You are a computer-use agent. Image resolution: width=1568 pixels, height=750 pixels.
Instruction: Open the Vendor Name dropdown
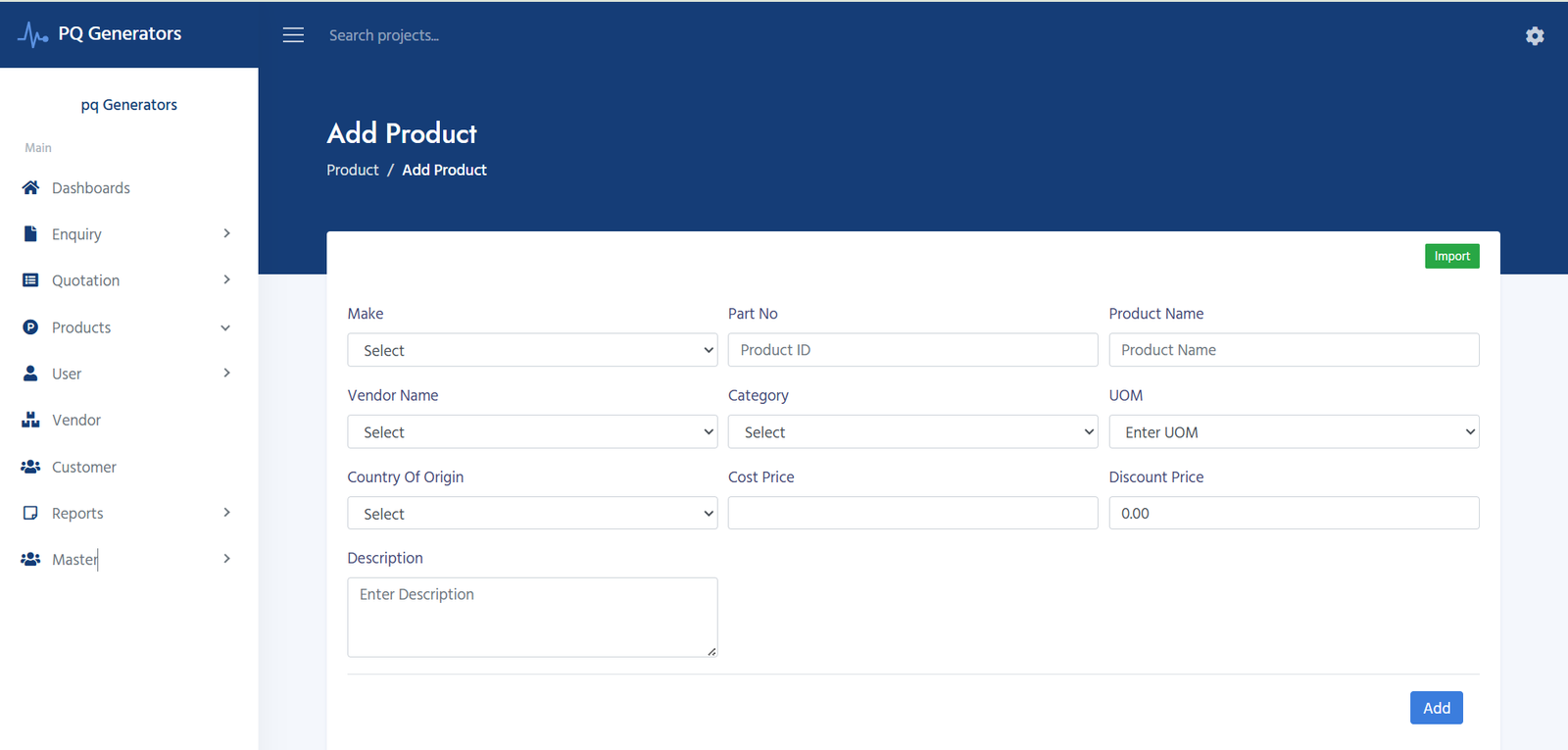(532, 432)
